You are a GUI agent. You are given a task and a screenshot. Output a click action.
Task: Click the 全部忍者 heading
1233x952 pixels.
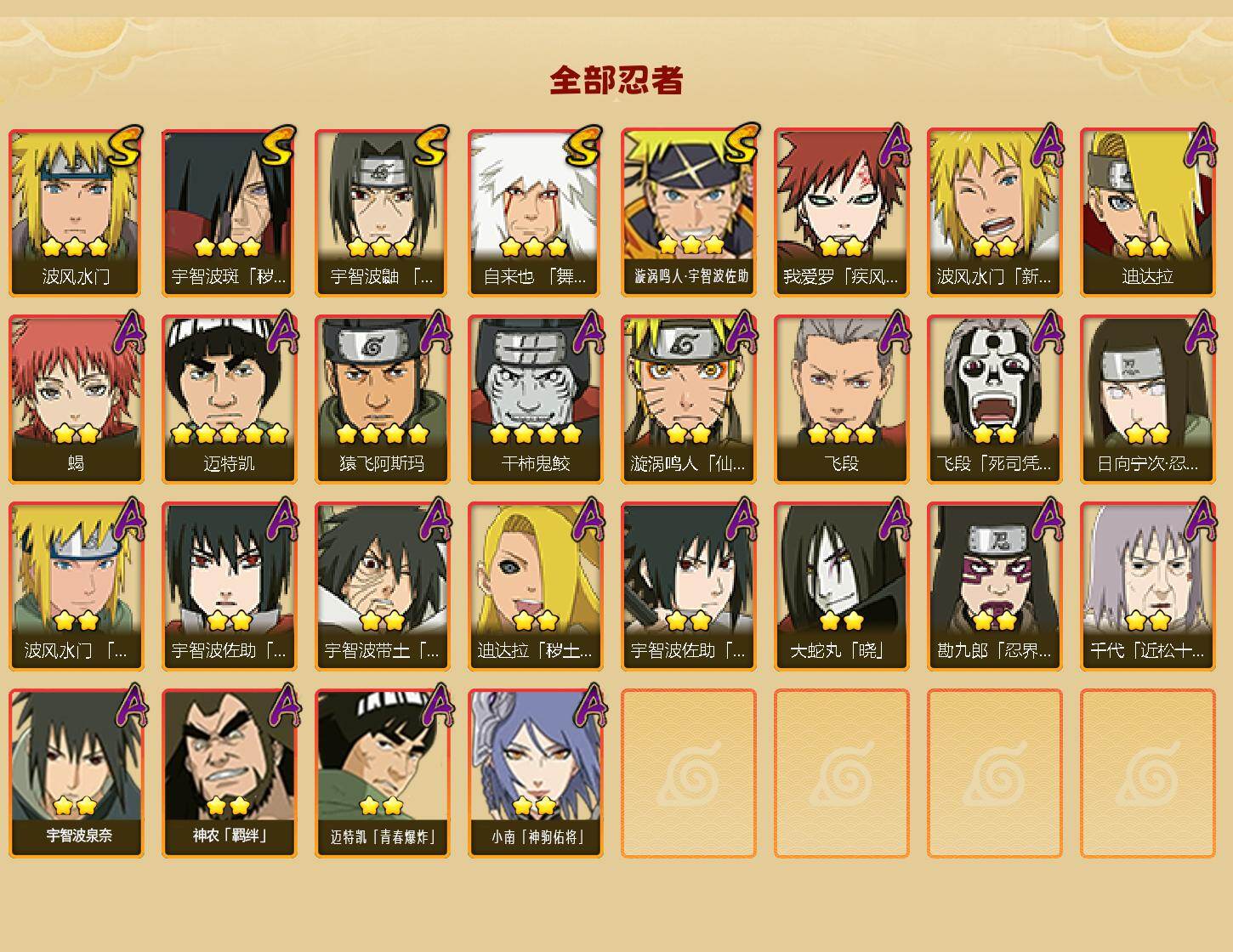pos(616,80)
